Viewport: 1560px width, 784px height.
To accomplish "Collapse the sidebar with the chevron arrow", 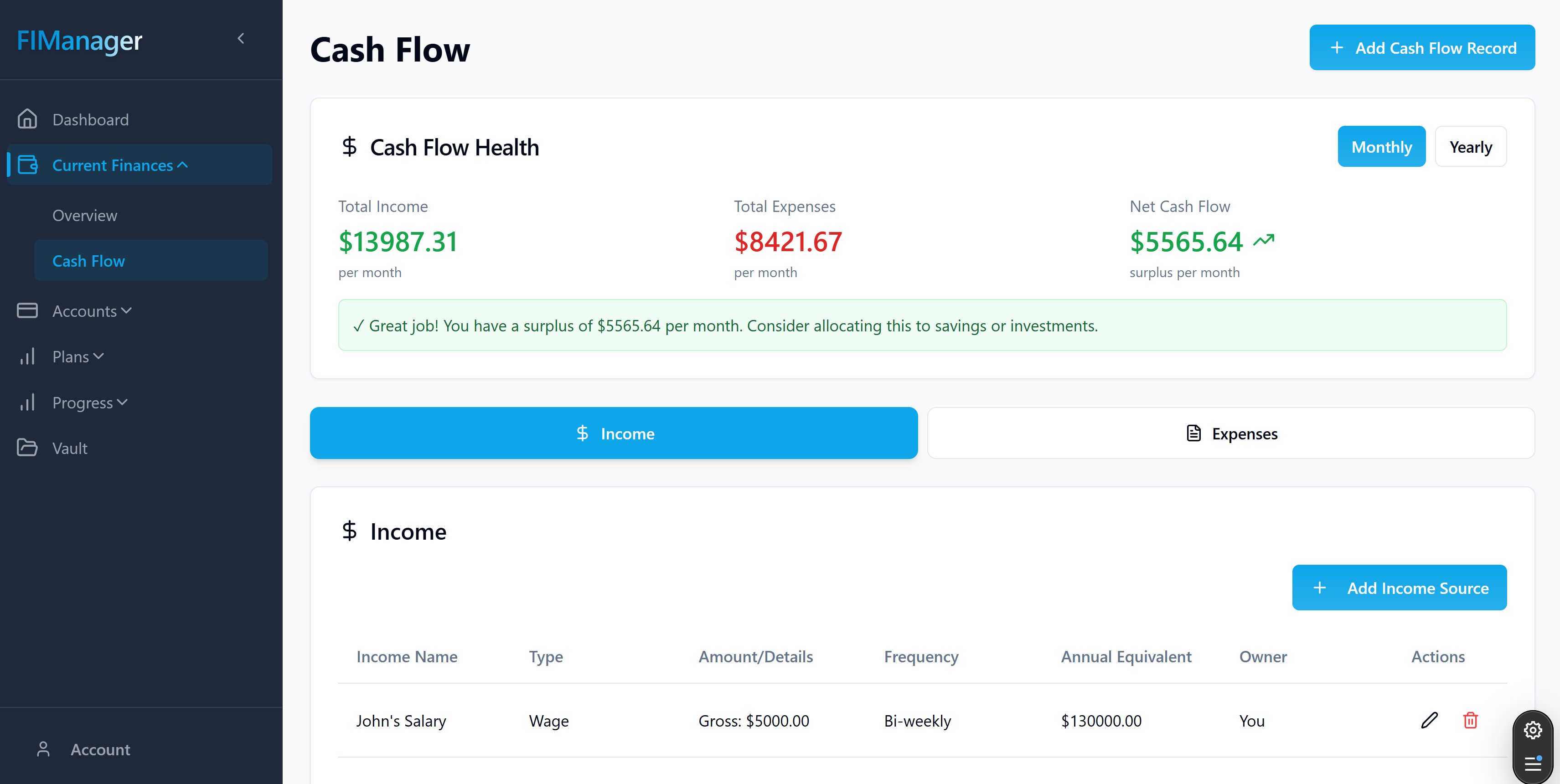I will pos(241,39).
